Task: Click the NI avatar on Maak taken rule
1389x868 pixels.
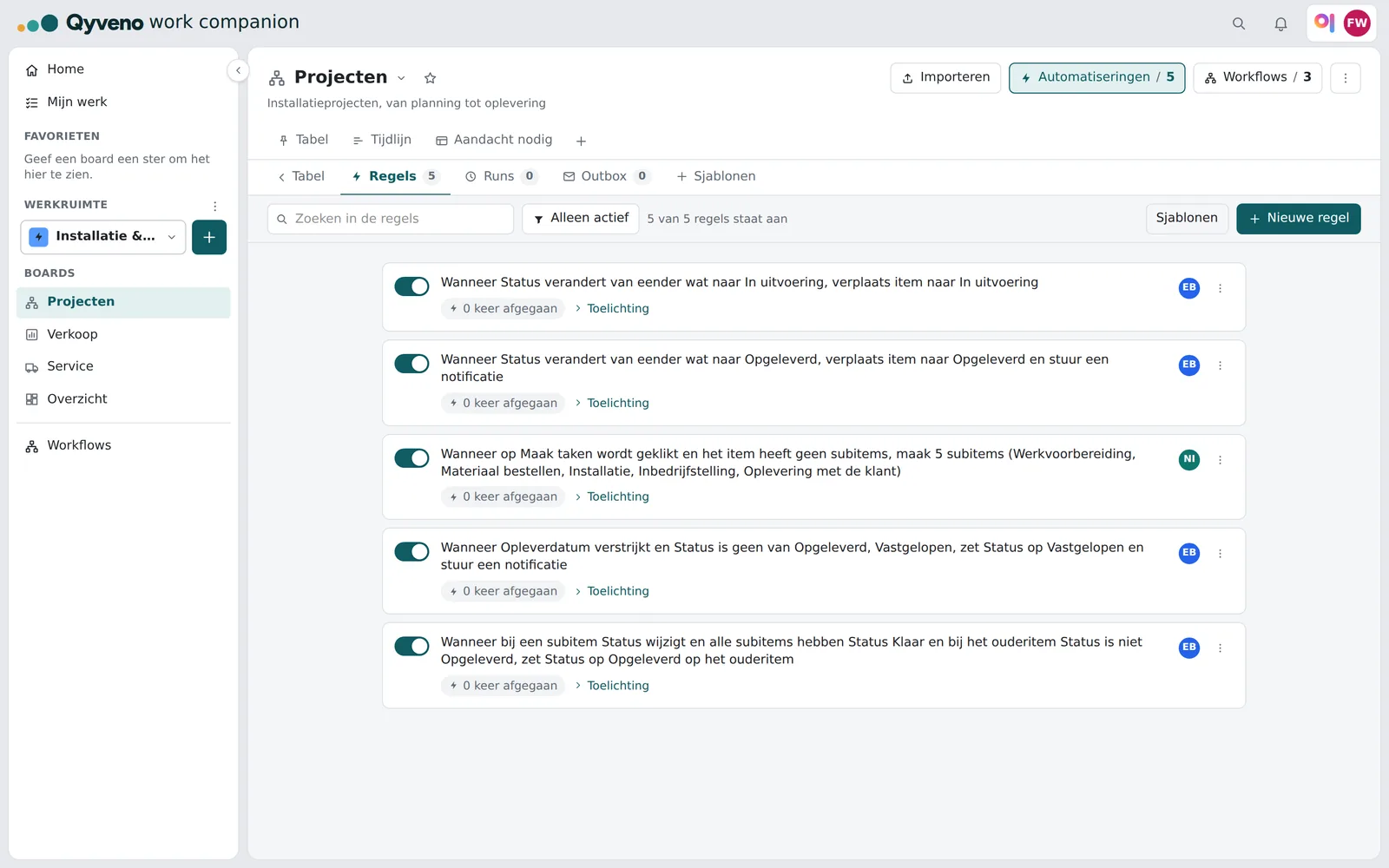Action: point(1189,459)
